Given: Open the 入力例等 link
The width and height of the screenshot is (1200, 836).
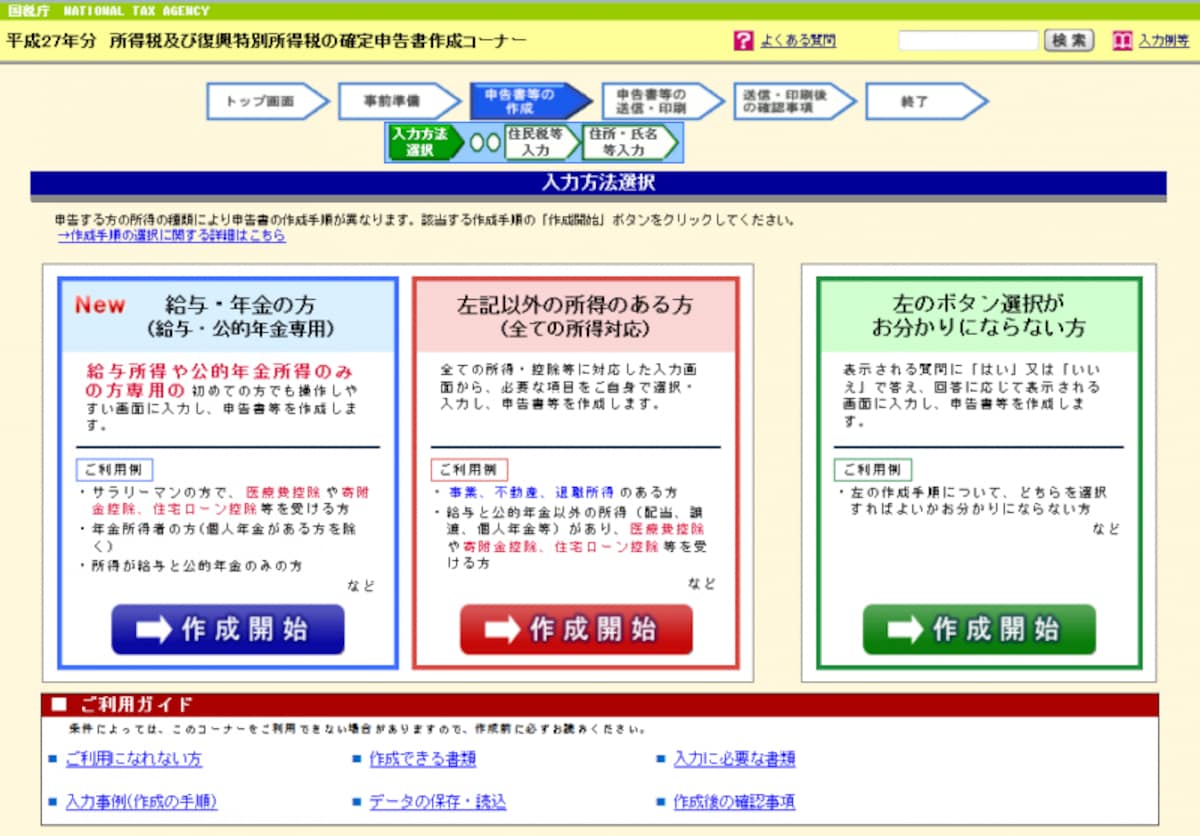Looking at the screenshot, I should (1164, 41).
